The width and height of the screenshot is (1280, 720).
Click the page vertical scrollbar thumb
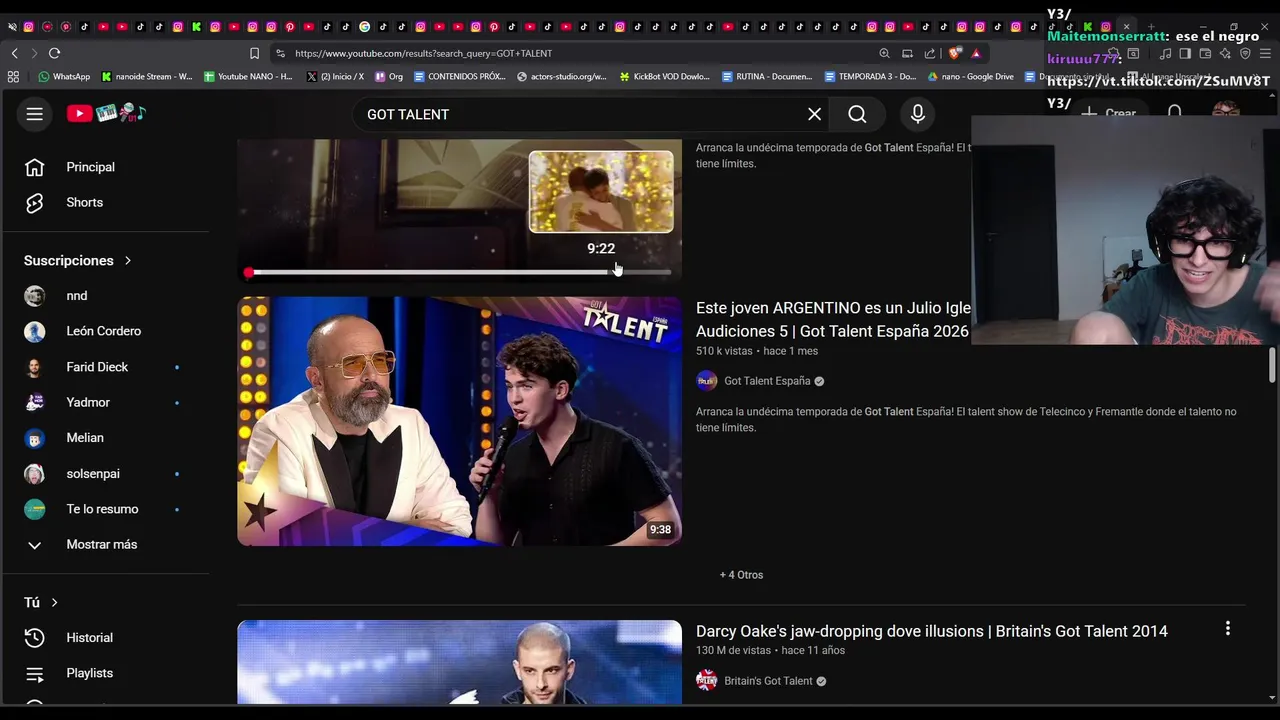[1272, 365]
